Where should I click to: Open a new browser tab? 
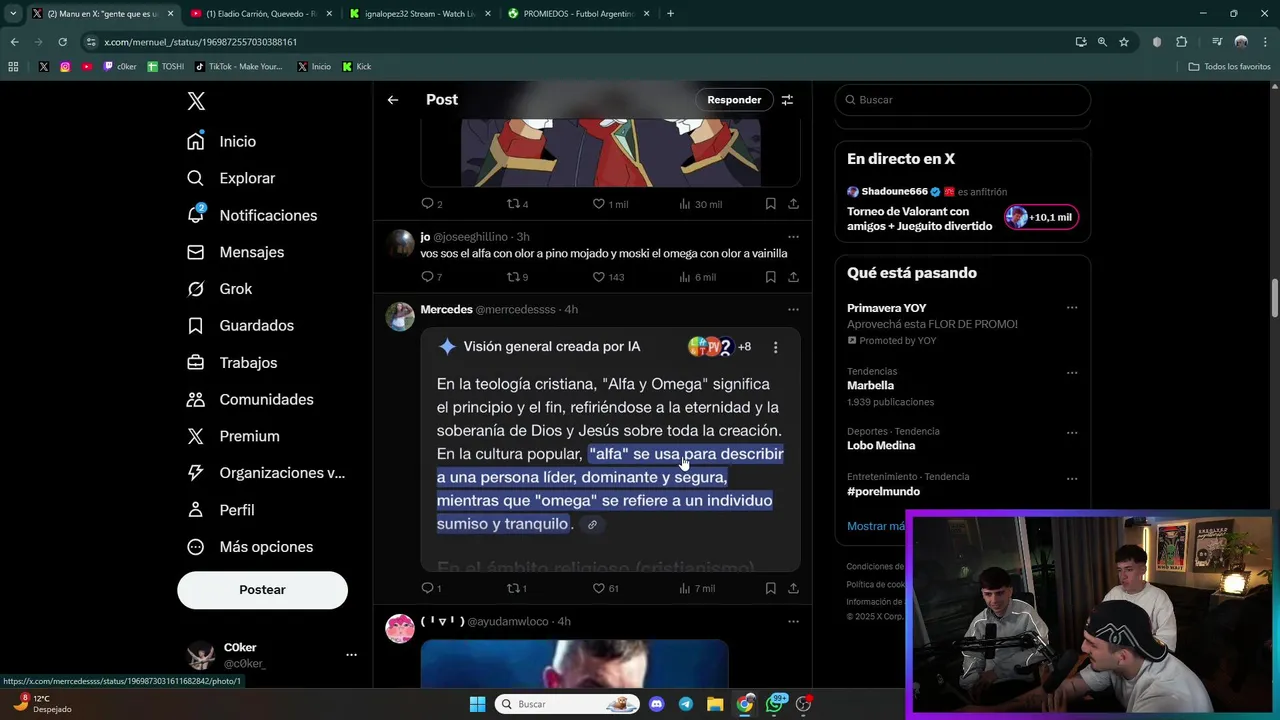tap(670, 14)
